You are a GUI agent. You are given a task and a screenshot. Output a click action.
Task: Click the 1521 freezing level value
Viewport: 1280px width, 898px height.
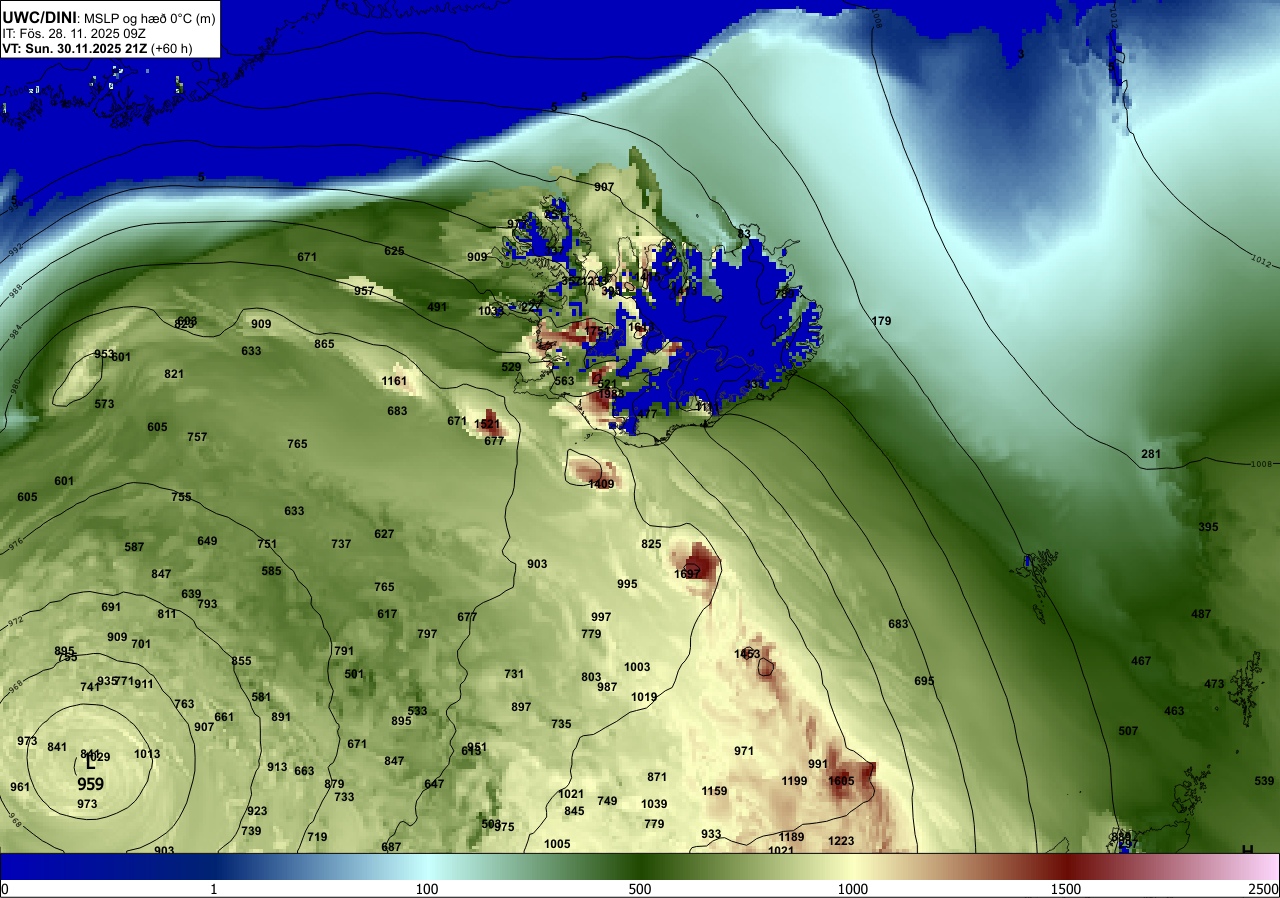tap(487, 425)
